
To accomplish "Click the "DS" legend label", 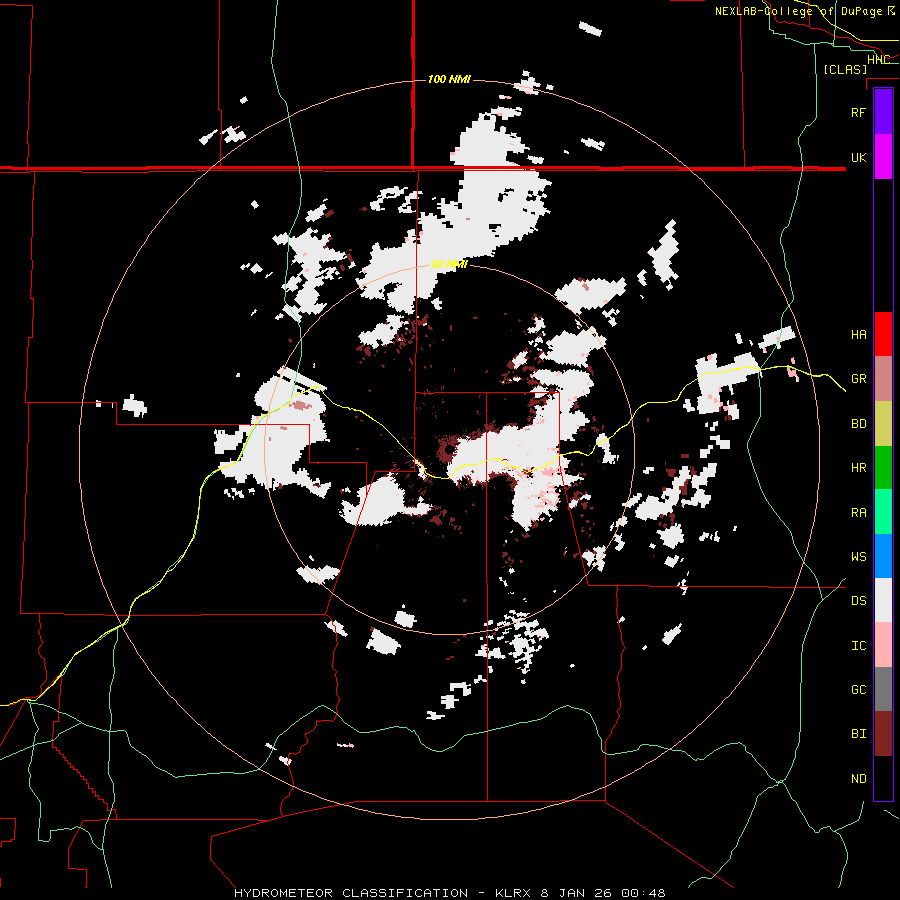I will click(x=858, y=601).
